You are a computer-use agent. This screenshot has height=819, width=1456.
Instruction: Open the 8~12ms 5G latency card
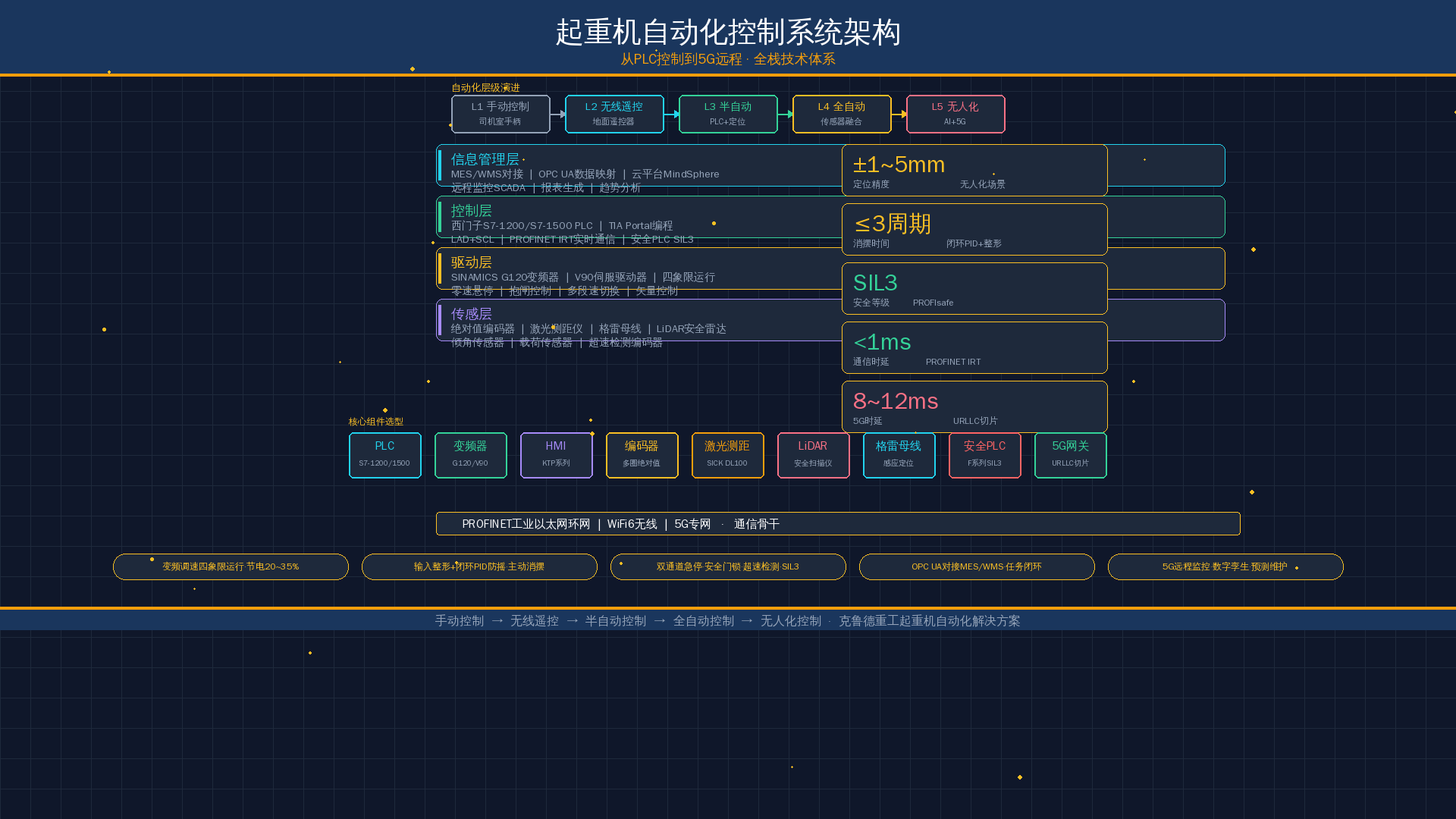pyautogui.click(x=974, y=406)
